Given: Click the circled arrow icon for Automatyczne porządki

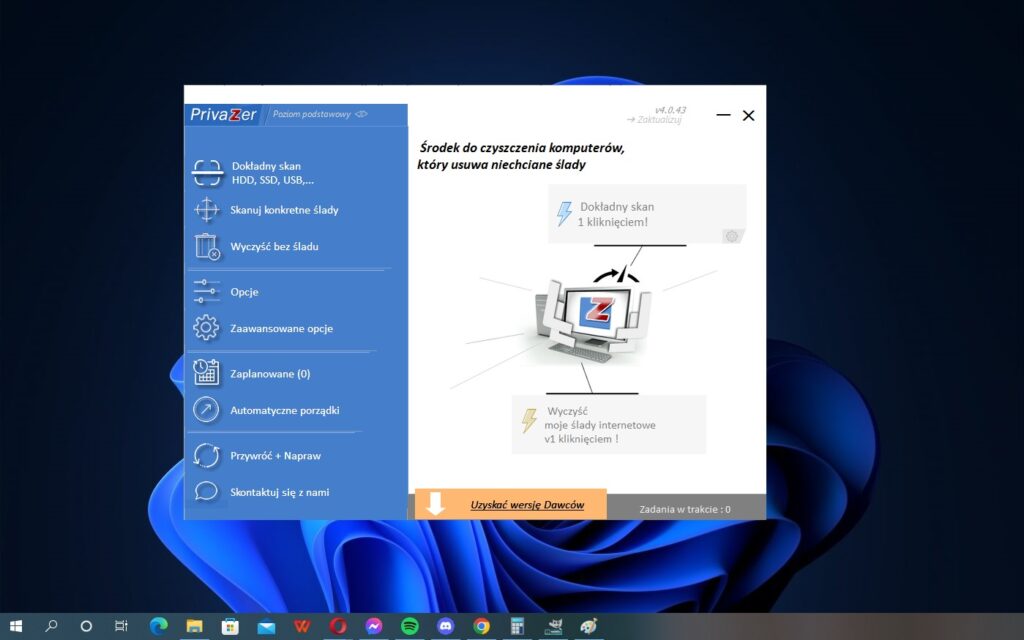Looking at the screenshot, I should pyautogui.click(x=206, y=410).
